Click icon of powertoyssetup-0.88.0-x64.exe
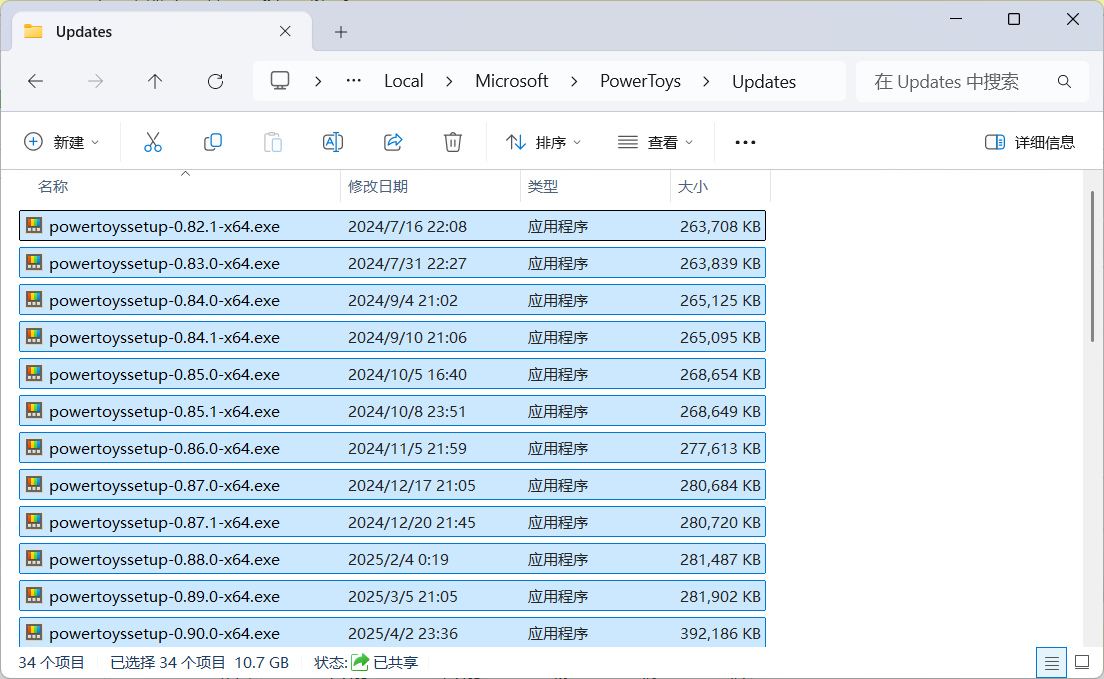 point(34,559)
